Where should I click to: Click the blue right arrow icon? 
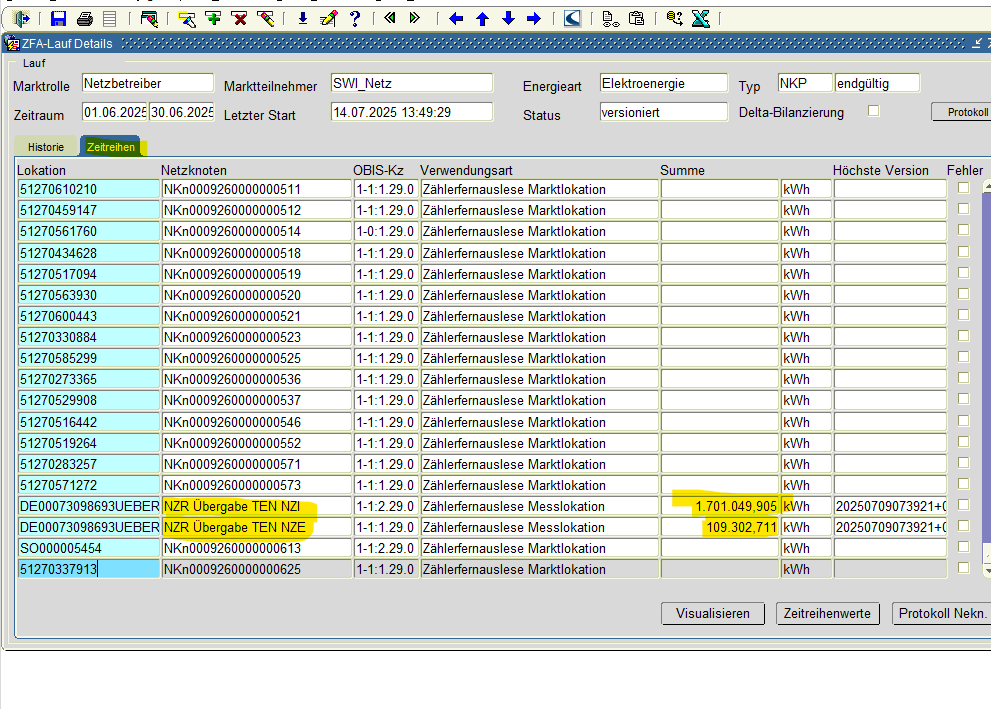pyautogui.click(x=533, y=18)
